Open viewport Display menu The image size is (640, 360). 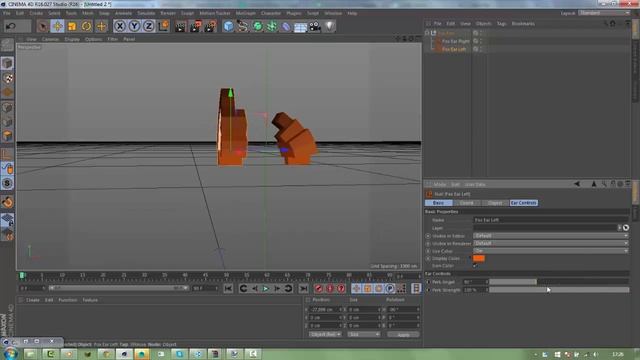[x=72, y=39]
